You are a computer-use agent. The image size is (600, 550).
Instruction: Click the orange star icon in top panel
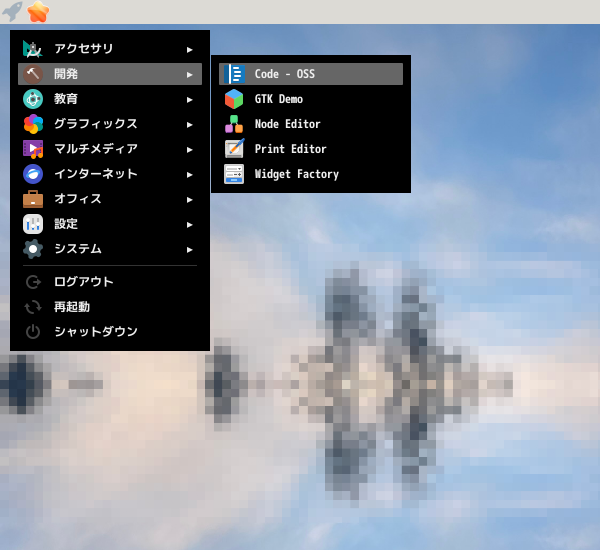(38, 11)
